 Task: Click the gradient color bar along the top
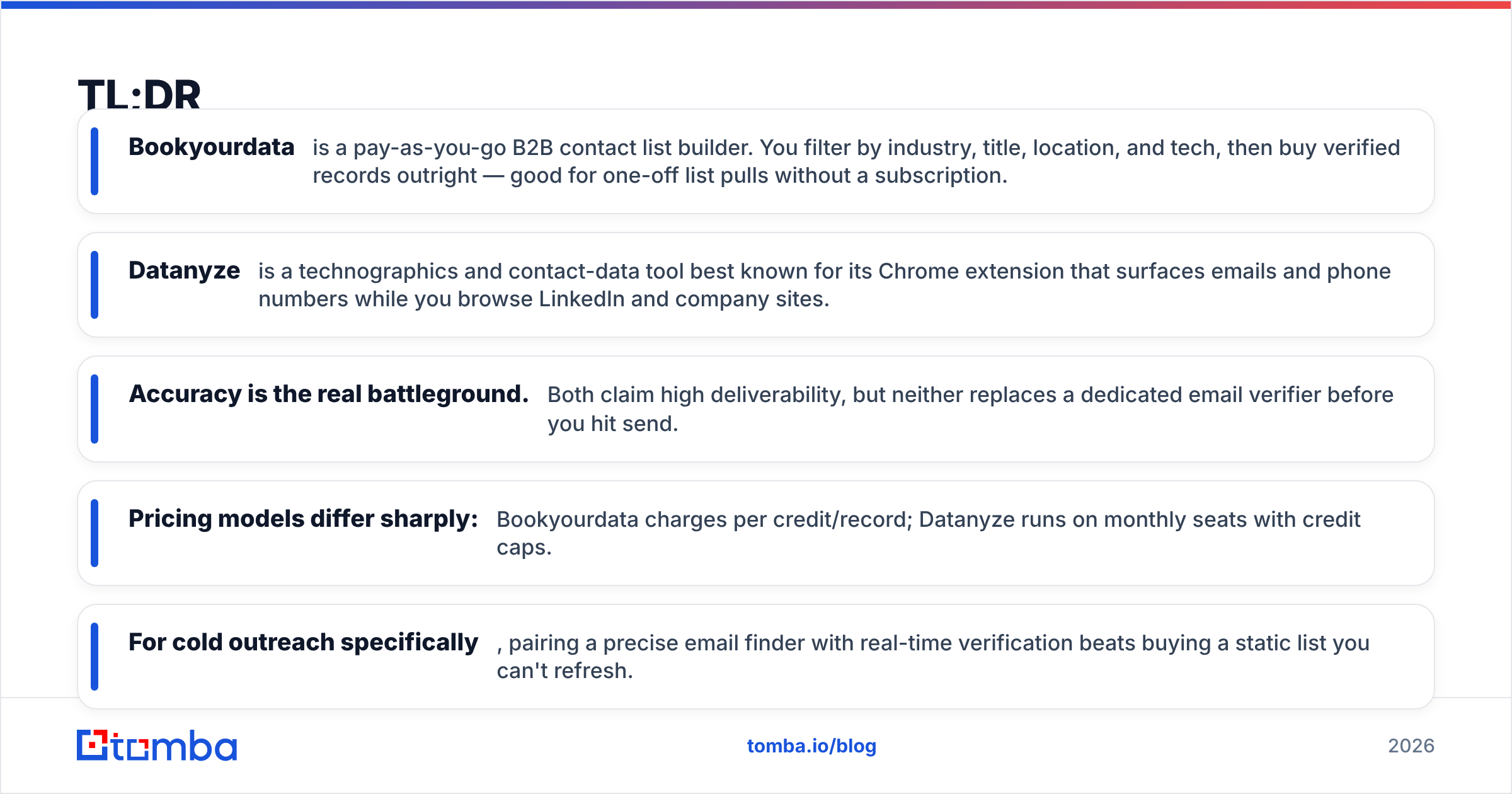tap(756, 4)
